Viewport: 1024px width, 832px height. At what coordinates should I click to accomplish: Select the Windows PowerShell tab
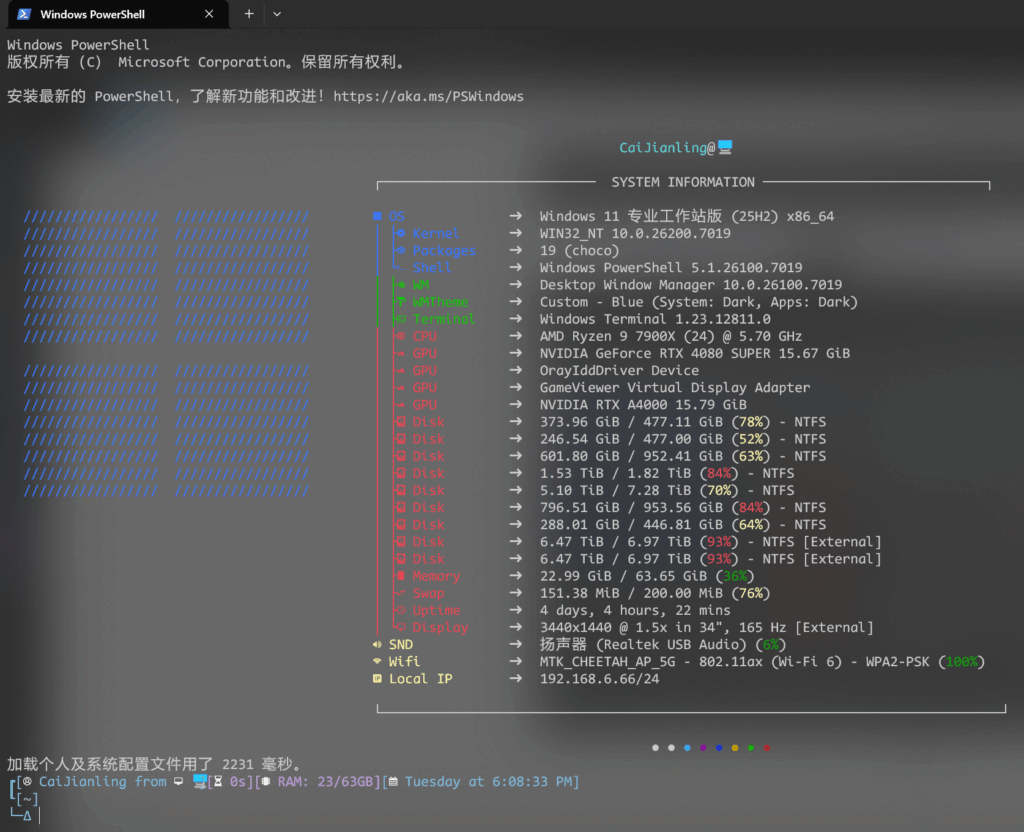coord(110,15)
